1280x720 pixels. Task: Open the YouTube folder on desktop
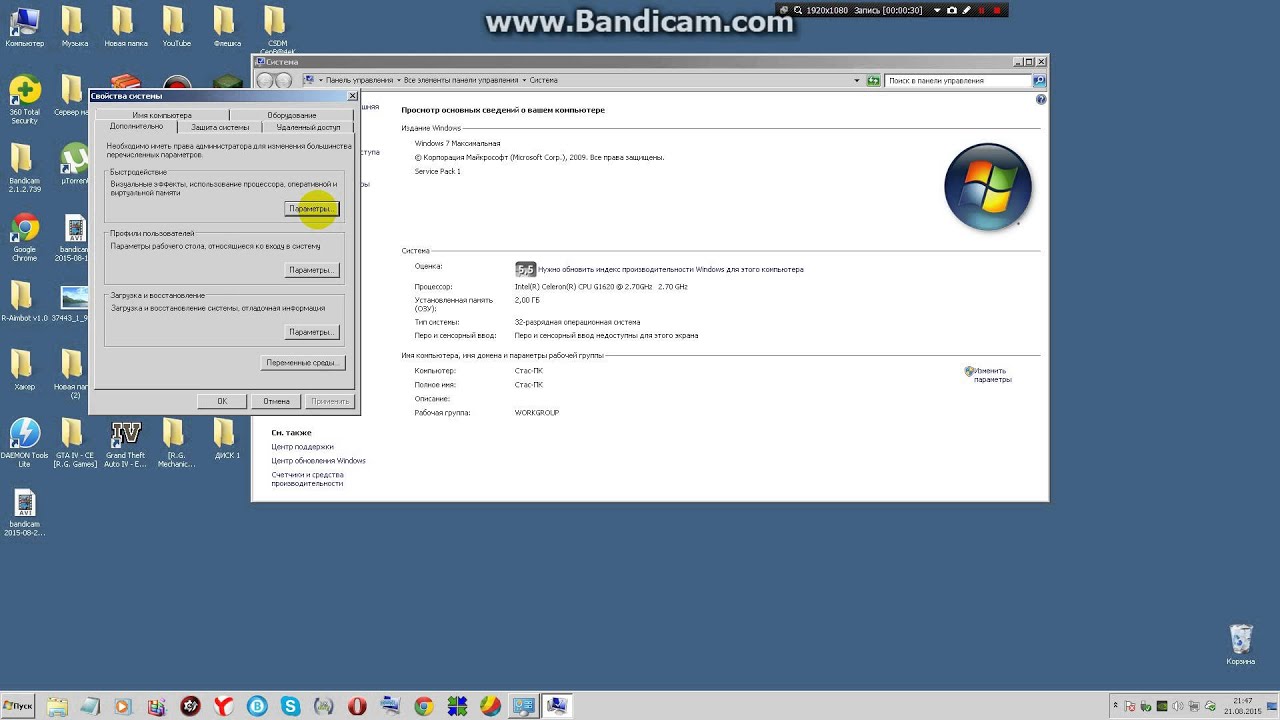(176, 27)
